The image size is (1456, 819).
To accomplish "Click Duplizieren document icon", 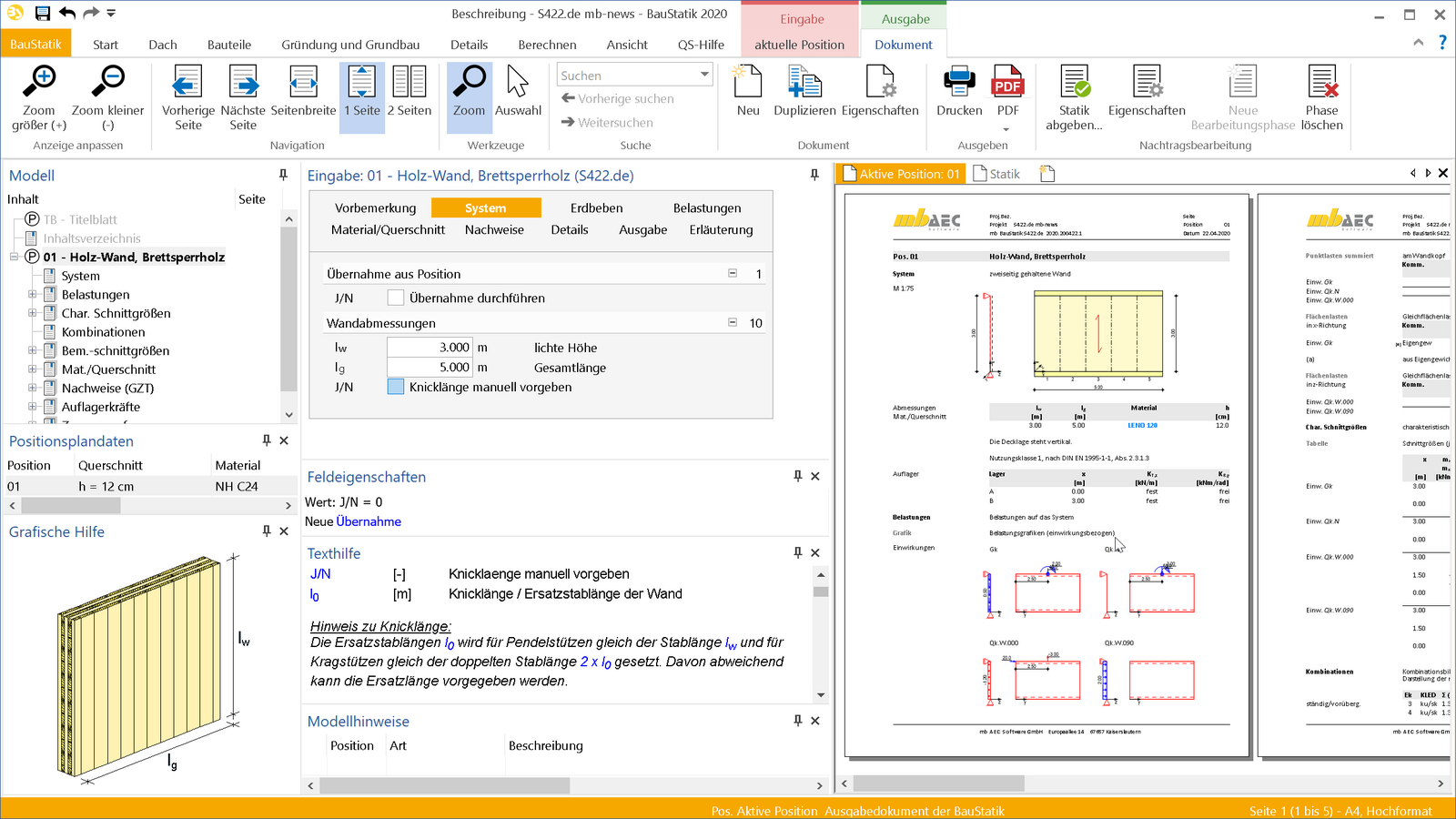I will tap(804, 81).
